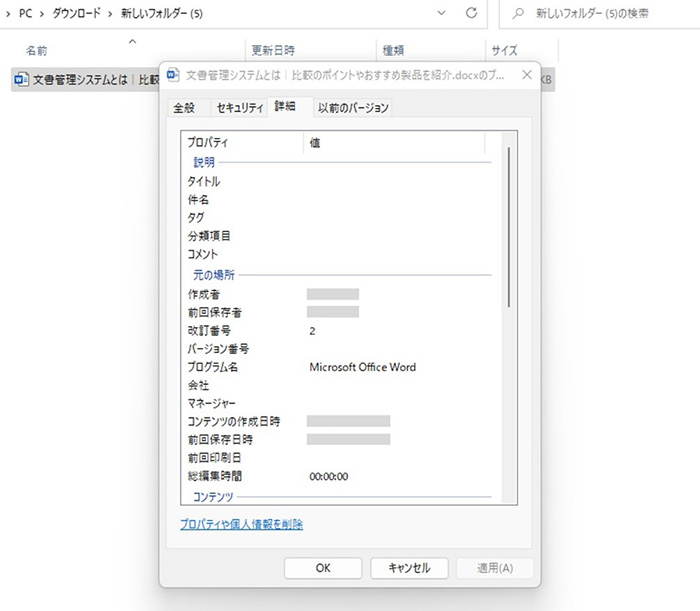The width and height of the screenshot is (700, 611).
Task: Select the バージョン番号 property row
Action: (x=339, y=349)
